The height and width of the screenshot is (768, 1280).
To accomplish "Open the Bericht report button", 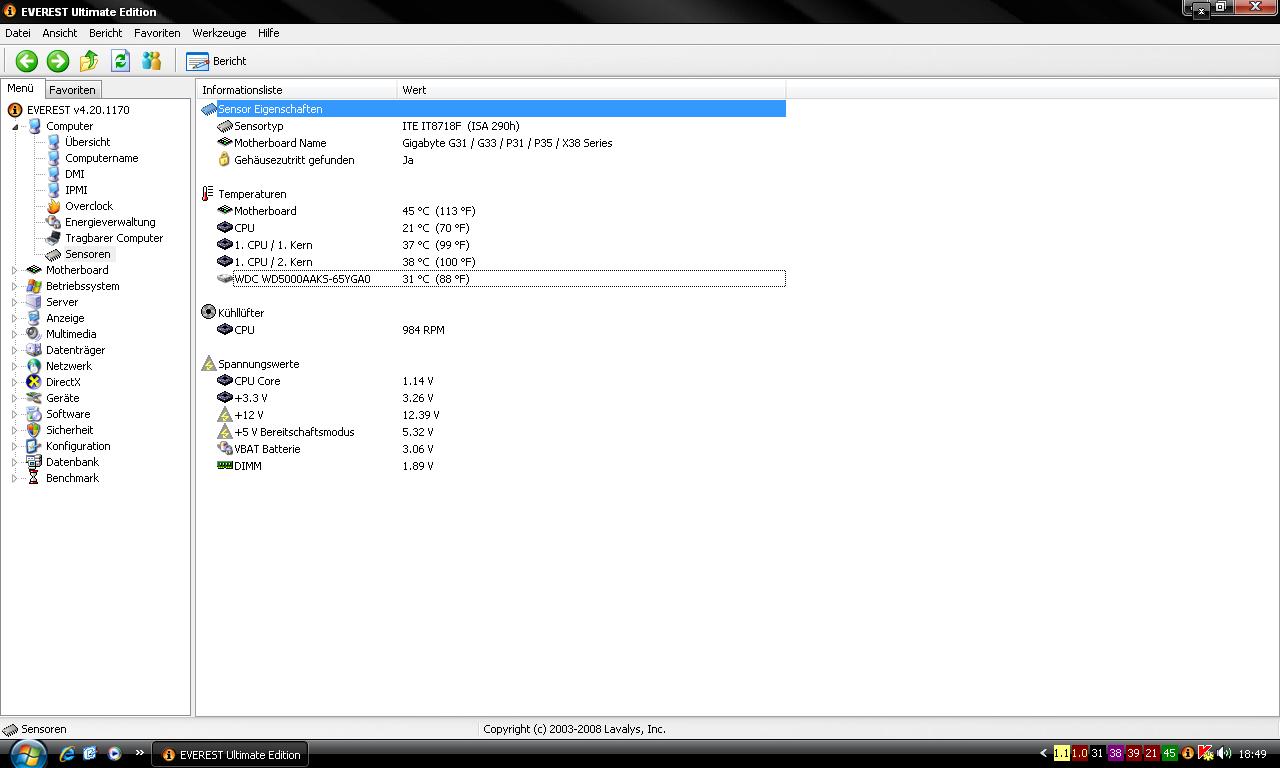I will click(217, 61).
